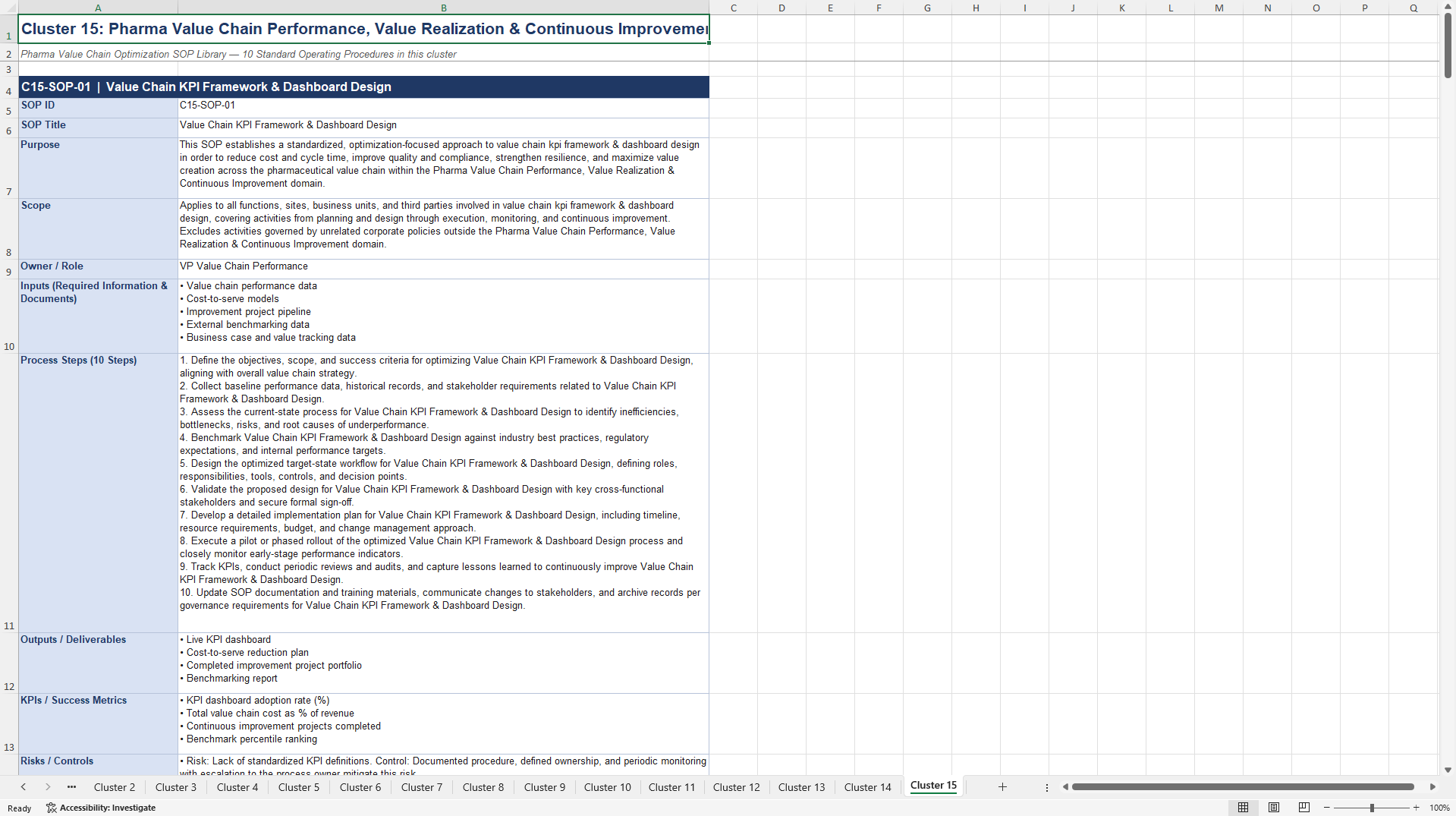
Task: Select the 'Purpose' label cell
Action: coord(98,168)
